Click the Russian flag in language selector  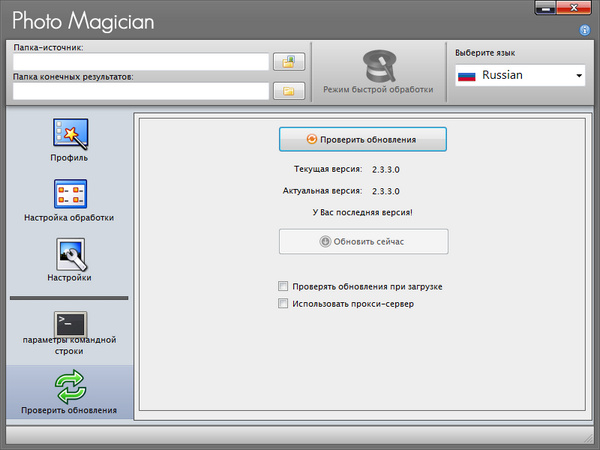pos(466,75)
